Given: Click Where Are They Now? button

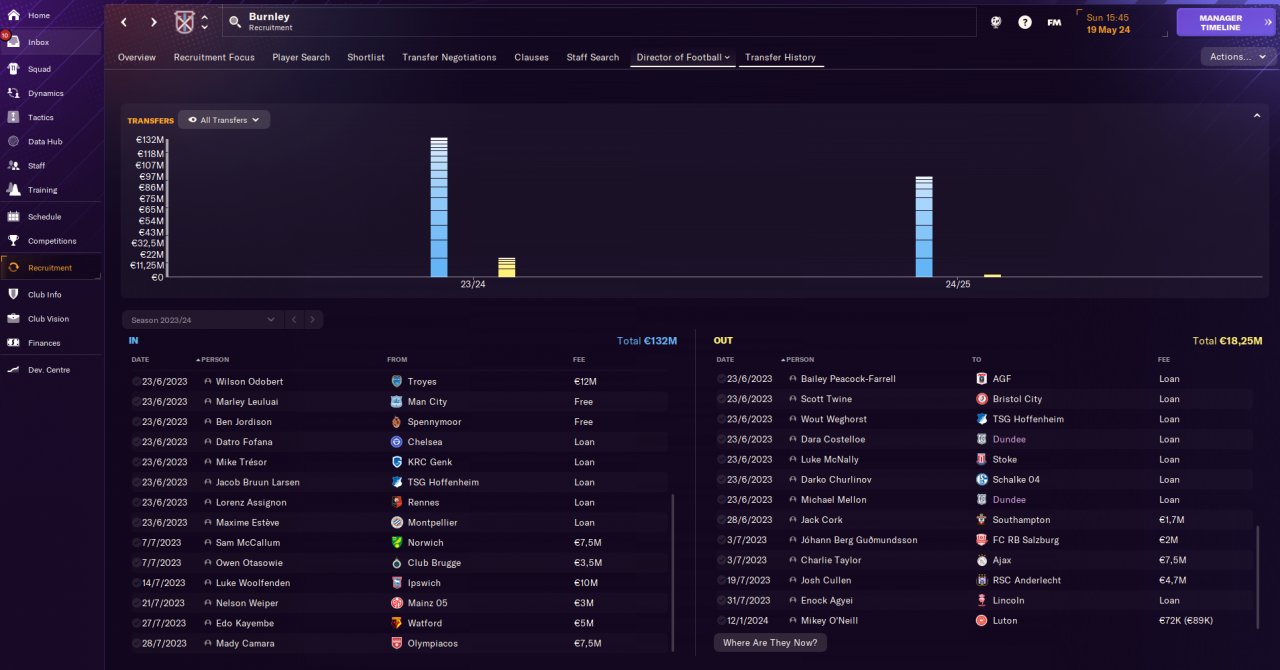Looking at the screenshot, I should point(770,643).
